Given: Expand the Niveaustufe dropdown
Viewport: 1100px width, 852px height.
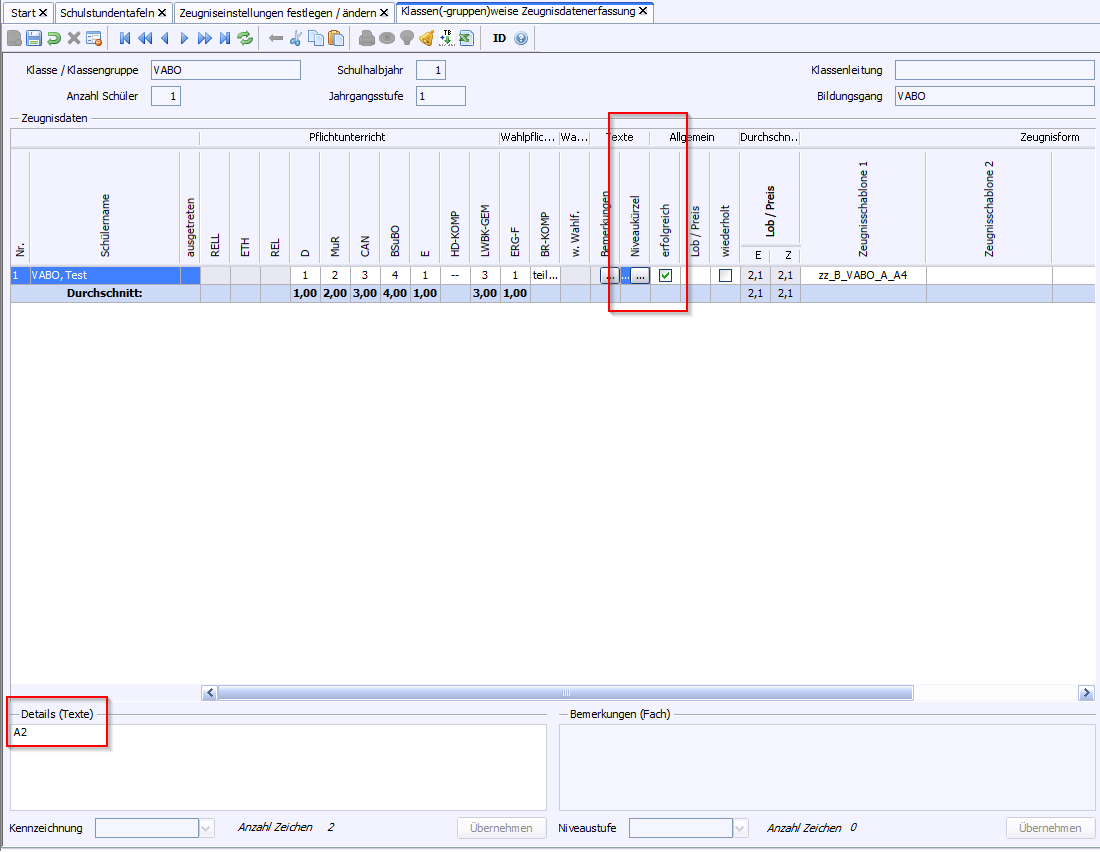Looking at the screenshot, I should (740, 828).
